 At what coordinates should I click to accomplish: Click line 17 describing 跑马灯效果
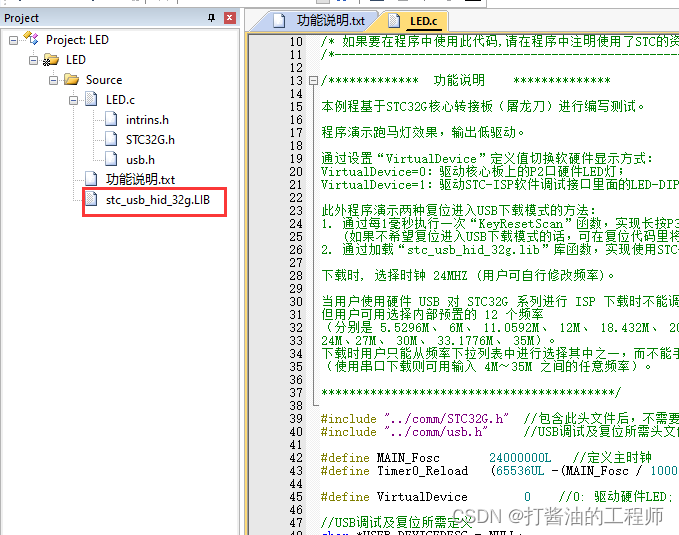pos(423,133)
